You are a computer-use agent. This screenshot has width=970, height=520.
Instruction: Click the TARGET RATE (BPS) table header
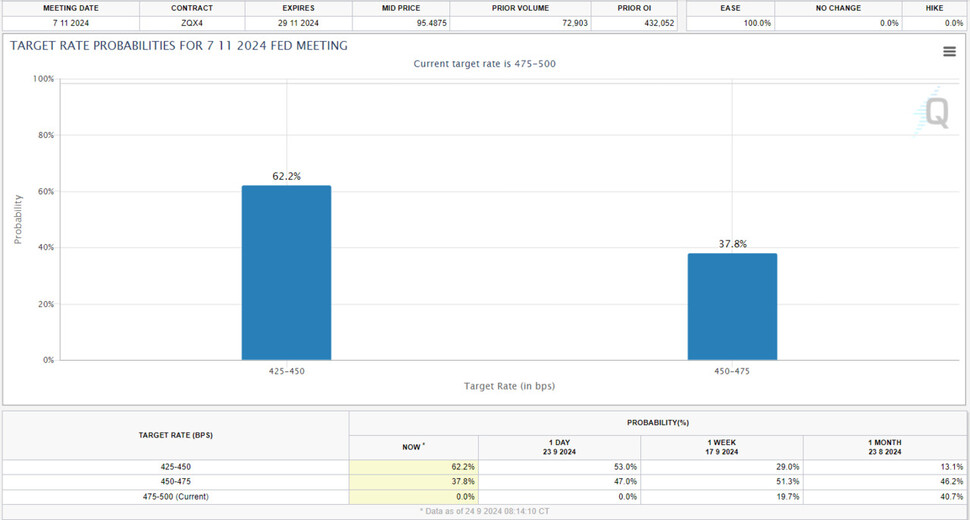point(175,435)
